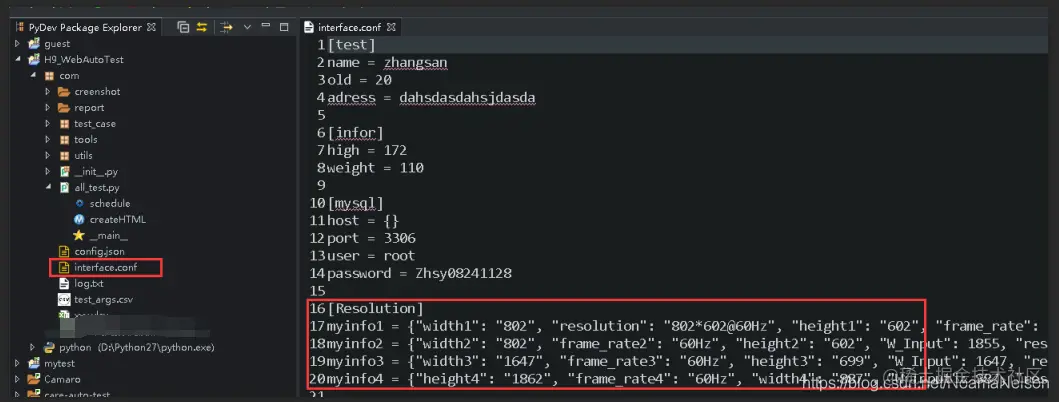The width and height of the screenshot is (1059, 402).
Task: Click the mytest project icon
Action: pos(34,363)
